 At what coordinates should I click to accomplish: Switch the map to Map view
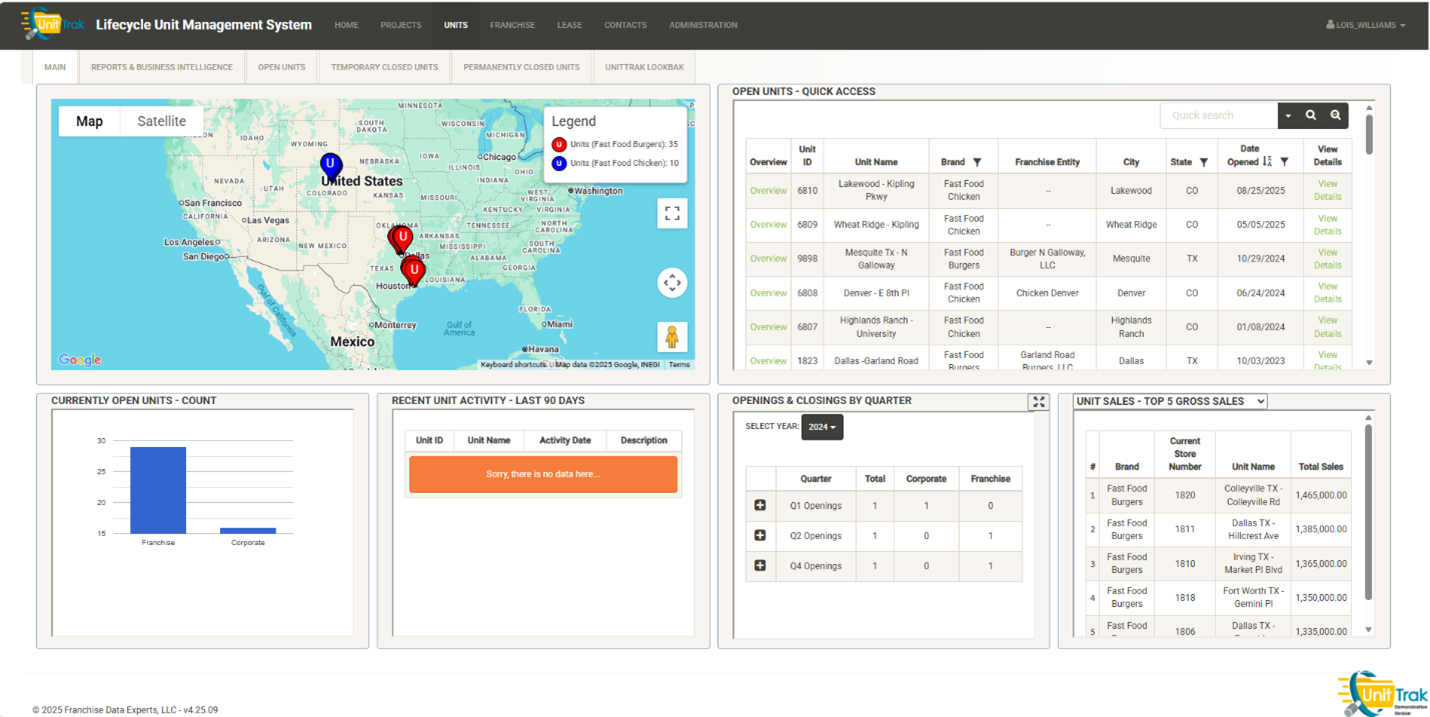click(x=89, y=121)
